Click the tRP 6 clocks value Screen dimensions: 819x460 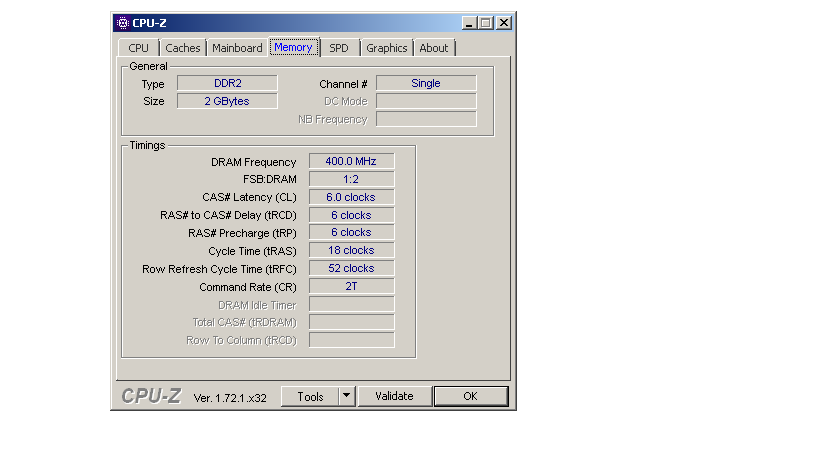click(x=352, y=232)
